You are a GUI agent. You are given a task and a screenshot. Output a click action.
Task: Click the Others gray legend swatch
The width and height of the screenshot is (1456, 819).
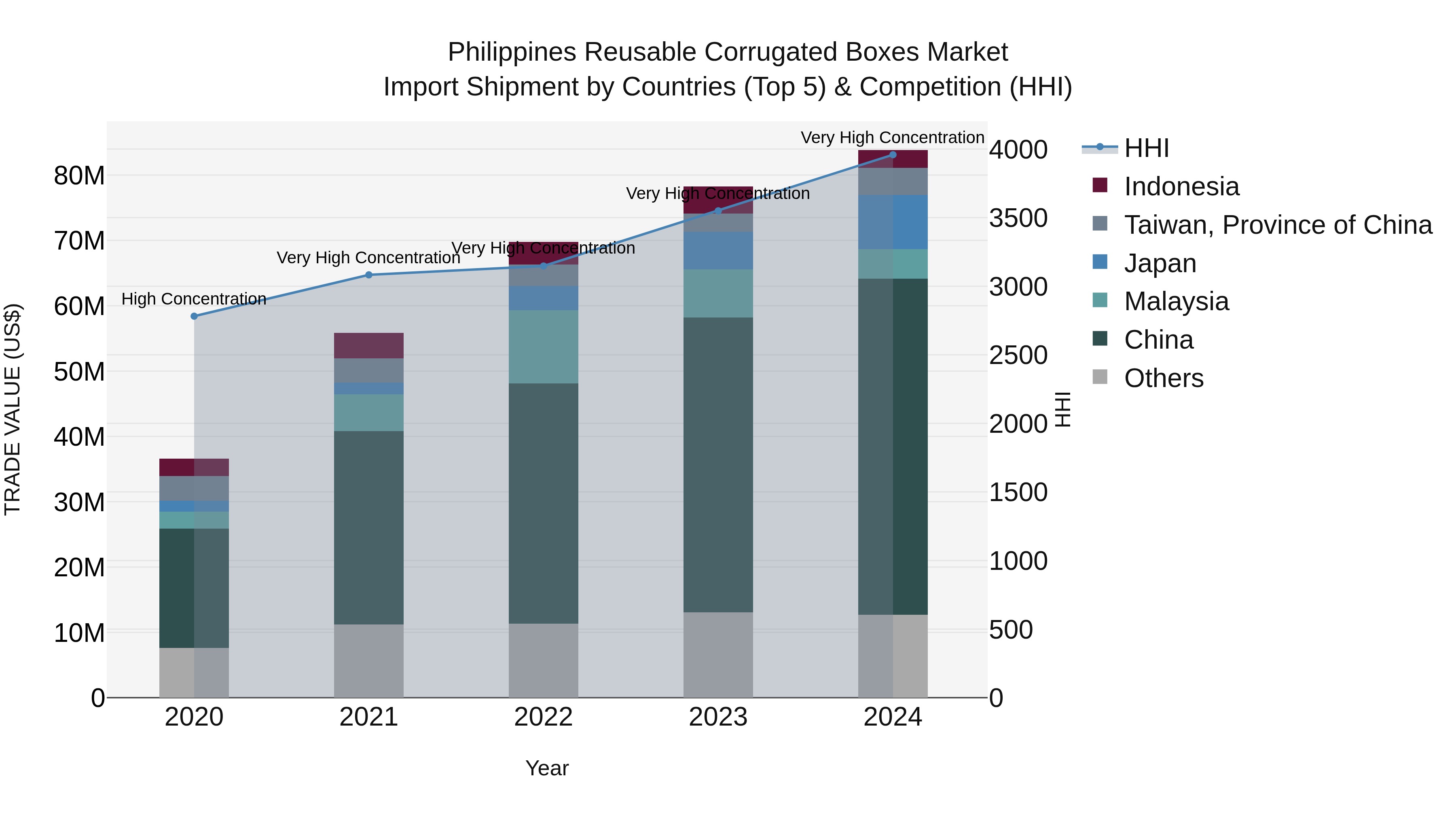(x=1100, y=377)
